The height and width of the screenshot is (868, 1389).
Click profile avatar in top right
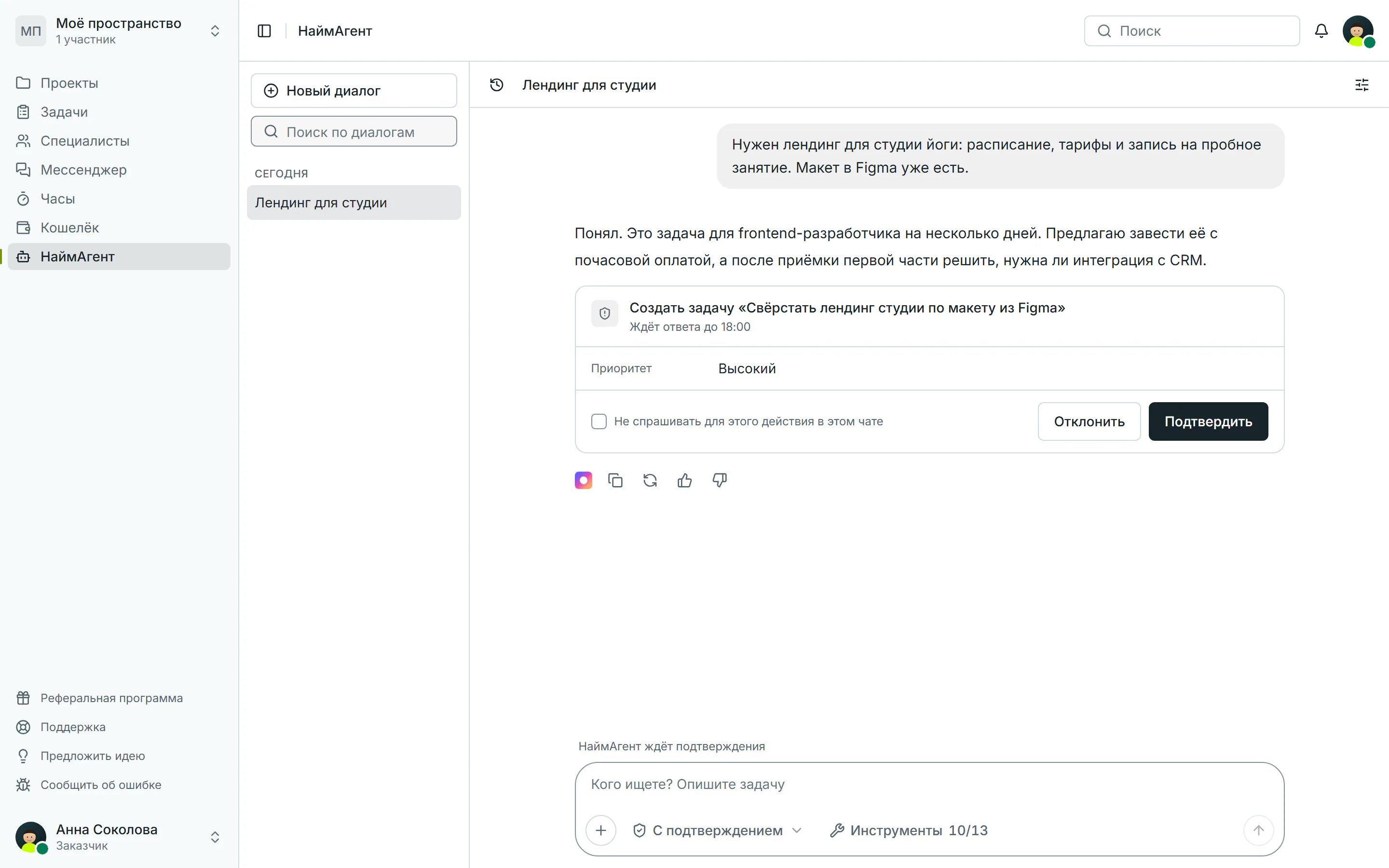click(1358, 31)
